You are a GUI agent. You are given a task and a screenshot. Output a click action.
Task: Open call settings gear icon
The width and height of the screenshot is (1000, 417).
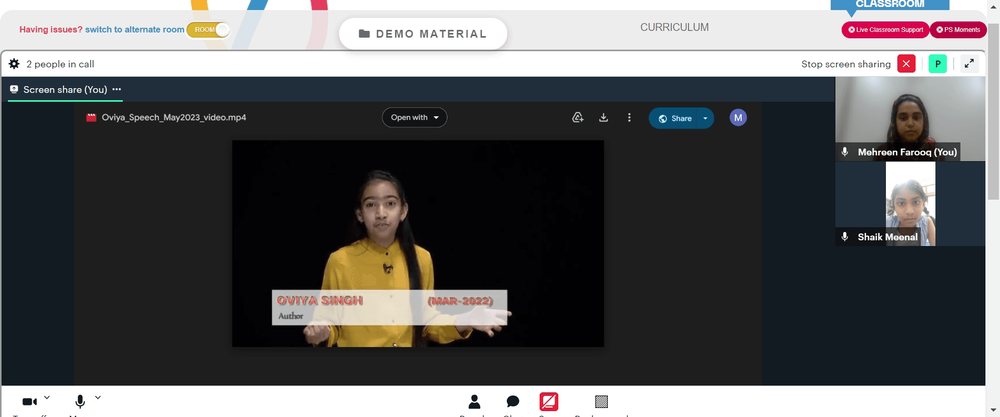click(14, 64)
